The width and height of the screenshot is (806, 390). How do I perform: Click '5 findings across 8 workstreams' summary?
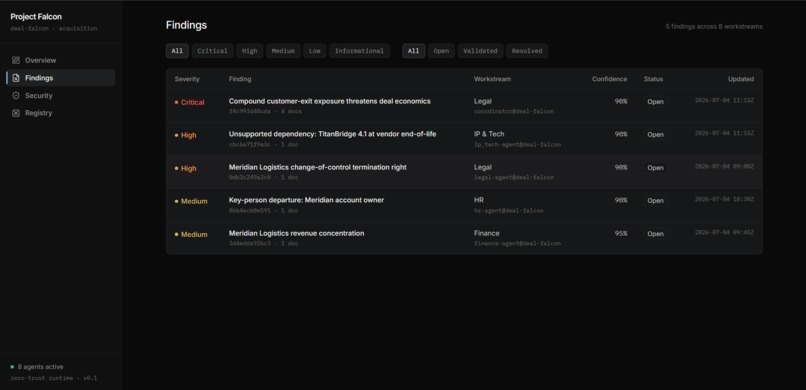[714, 26]
